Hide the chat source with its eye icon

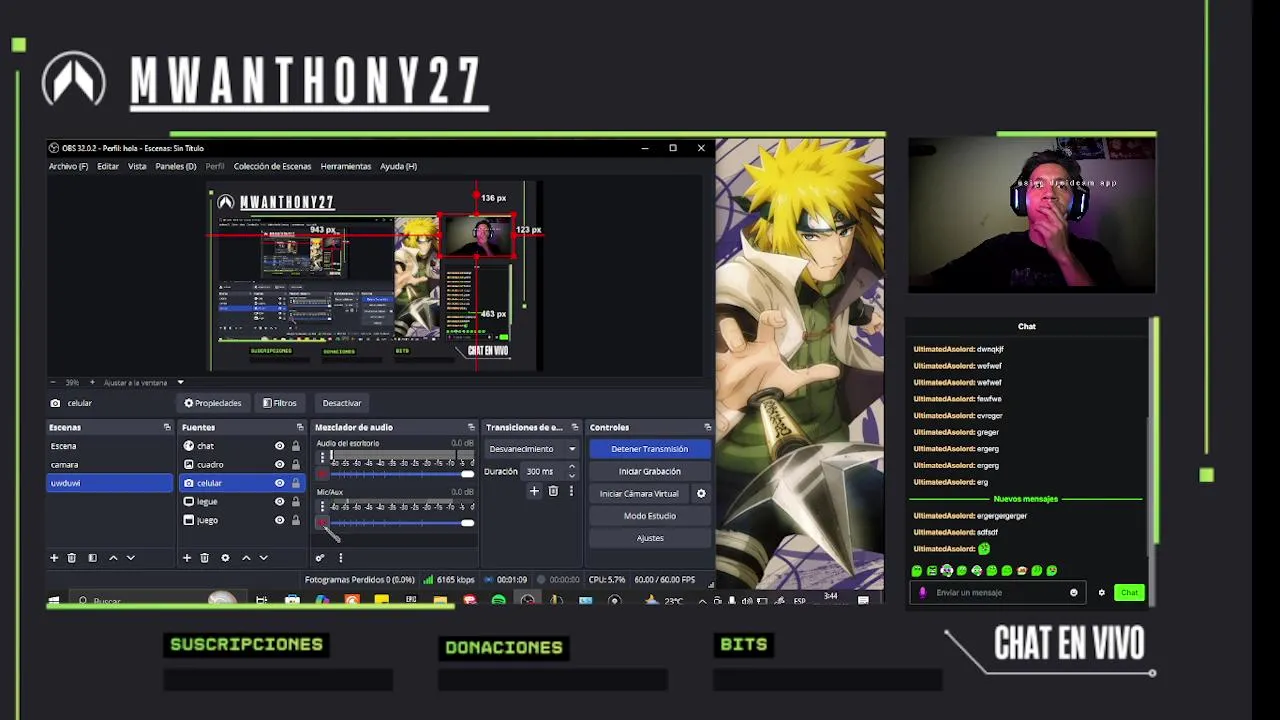280,446
